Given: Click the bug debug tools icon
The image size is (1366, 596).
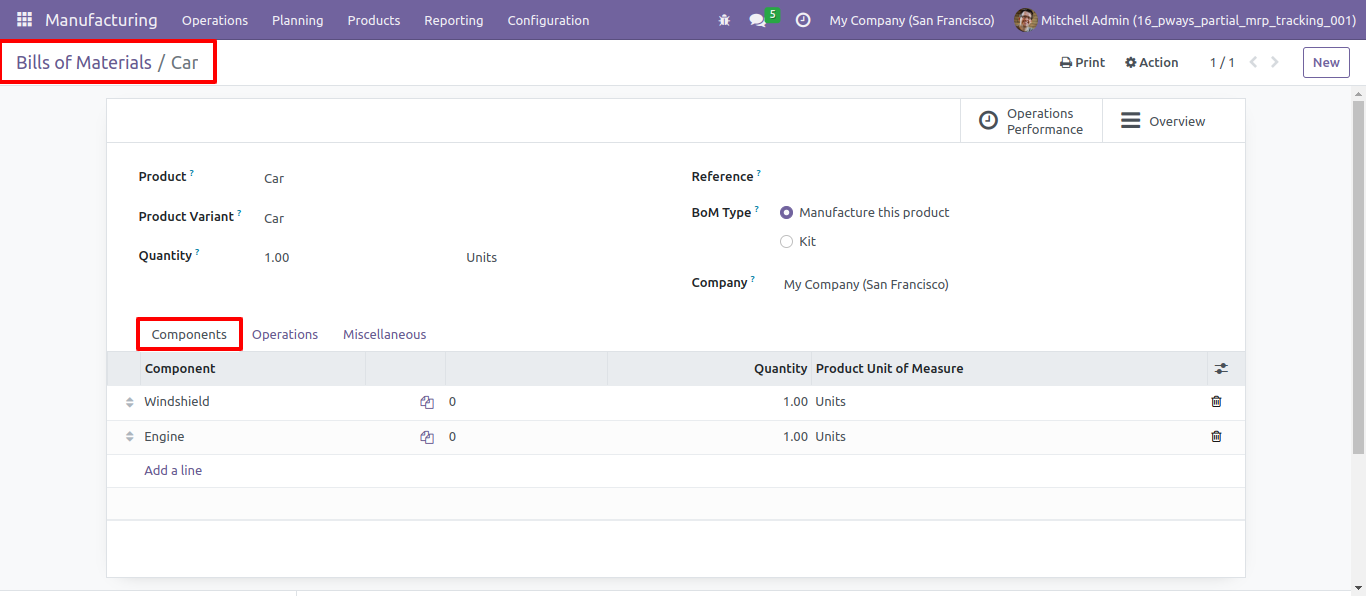Looking at the screenshot, I should point(724,20).
